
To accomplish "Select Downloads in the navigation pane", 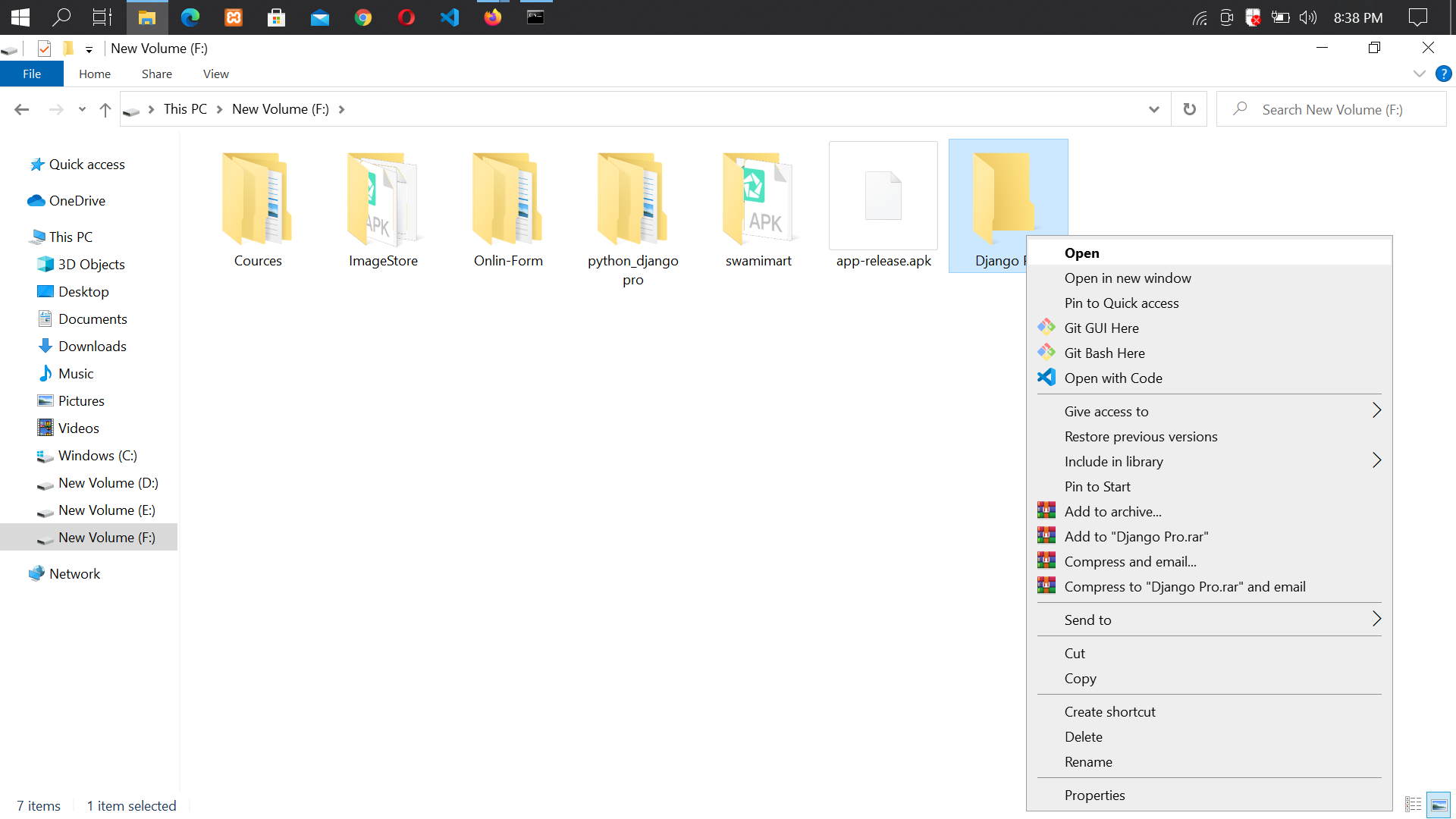I will (x=93, y=346).
